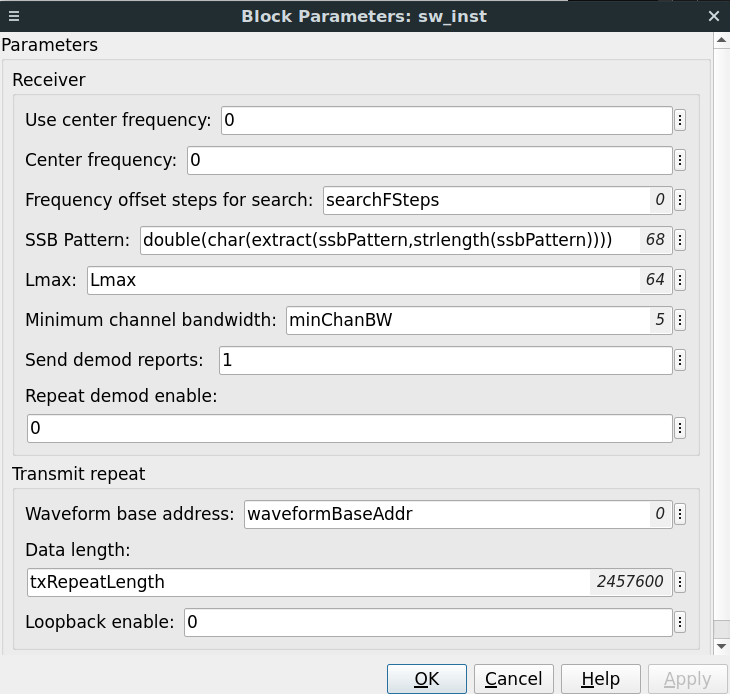The height and width of the screenshot is (694, 730).
Task: Click options dots for Minimum channel bandwidth
Action: (x=680, y=320)
